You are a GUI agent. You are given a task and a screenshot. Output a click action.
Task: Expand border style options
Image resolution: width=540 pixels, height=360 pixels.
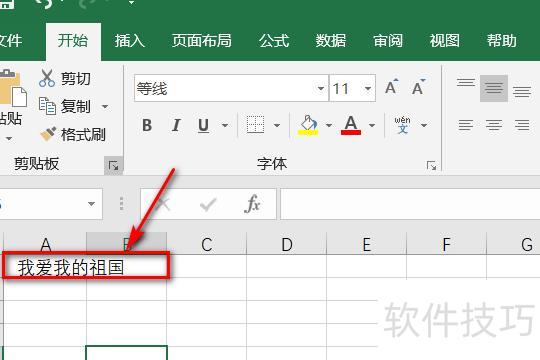point(277,125)
